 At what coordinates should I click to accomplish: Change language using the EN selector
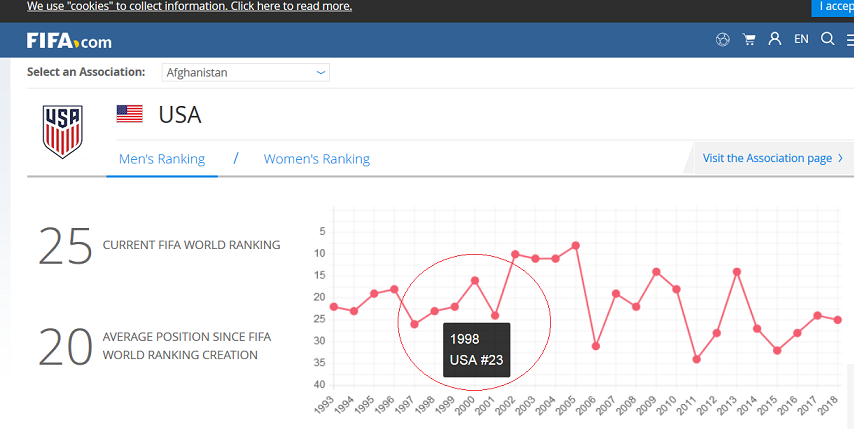801,40
